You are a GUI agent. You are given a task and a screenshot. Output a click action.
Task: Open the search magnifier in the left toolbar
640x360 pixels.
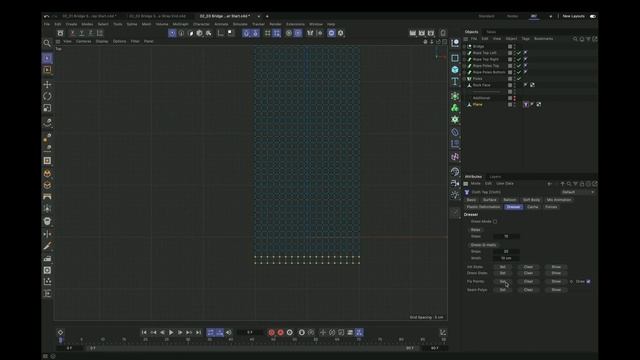coord(47,43)
